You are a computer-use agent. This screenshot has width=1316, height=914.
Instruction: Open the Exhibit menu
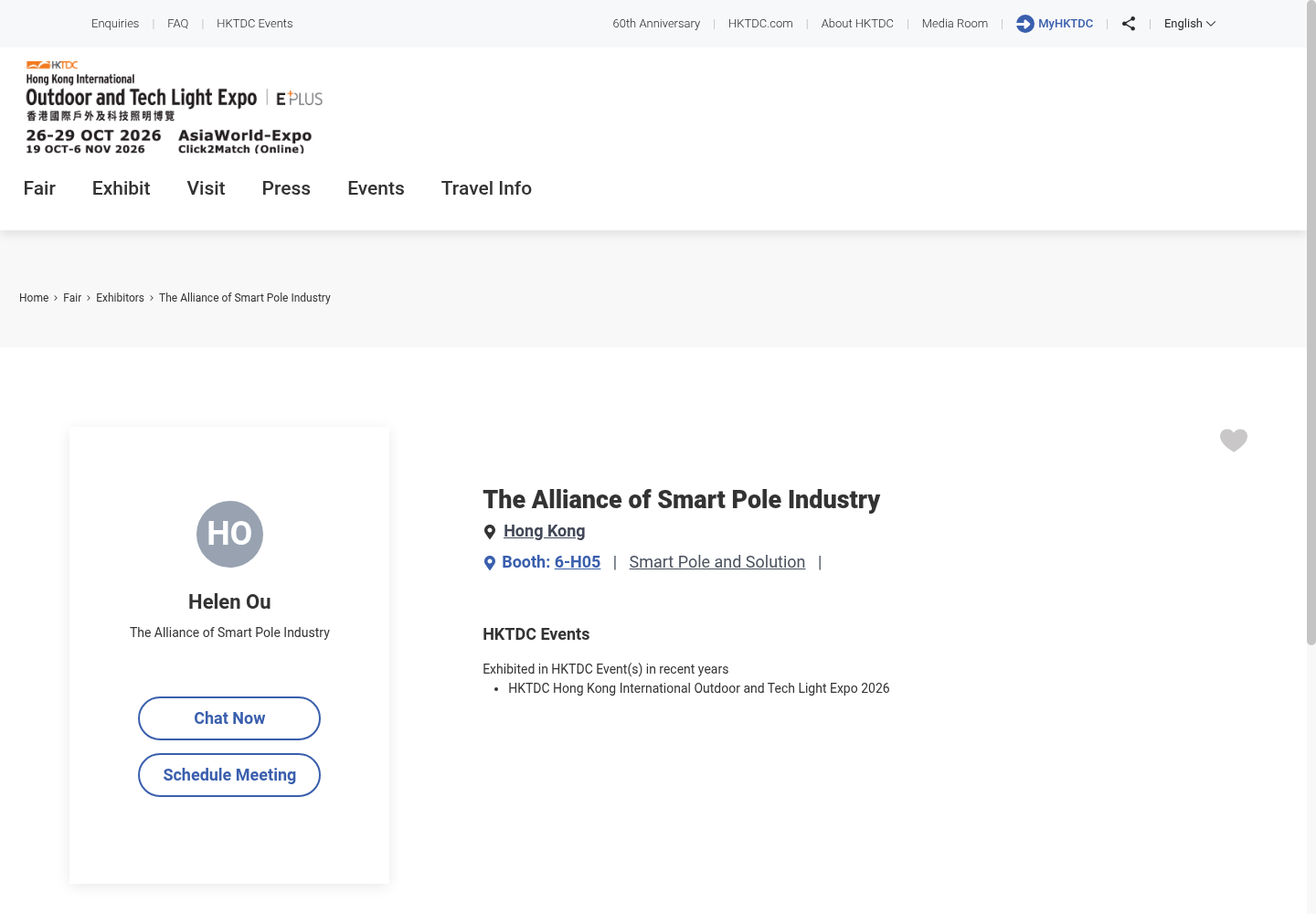(x=121, y=188)
